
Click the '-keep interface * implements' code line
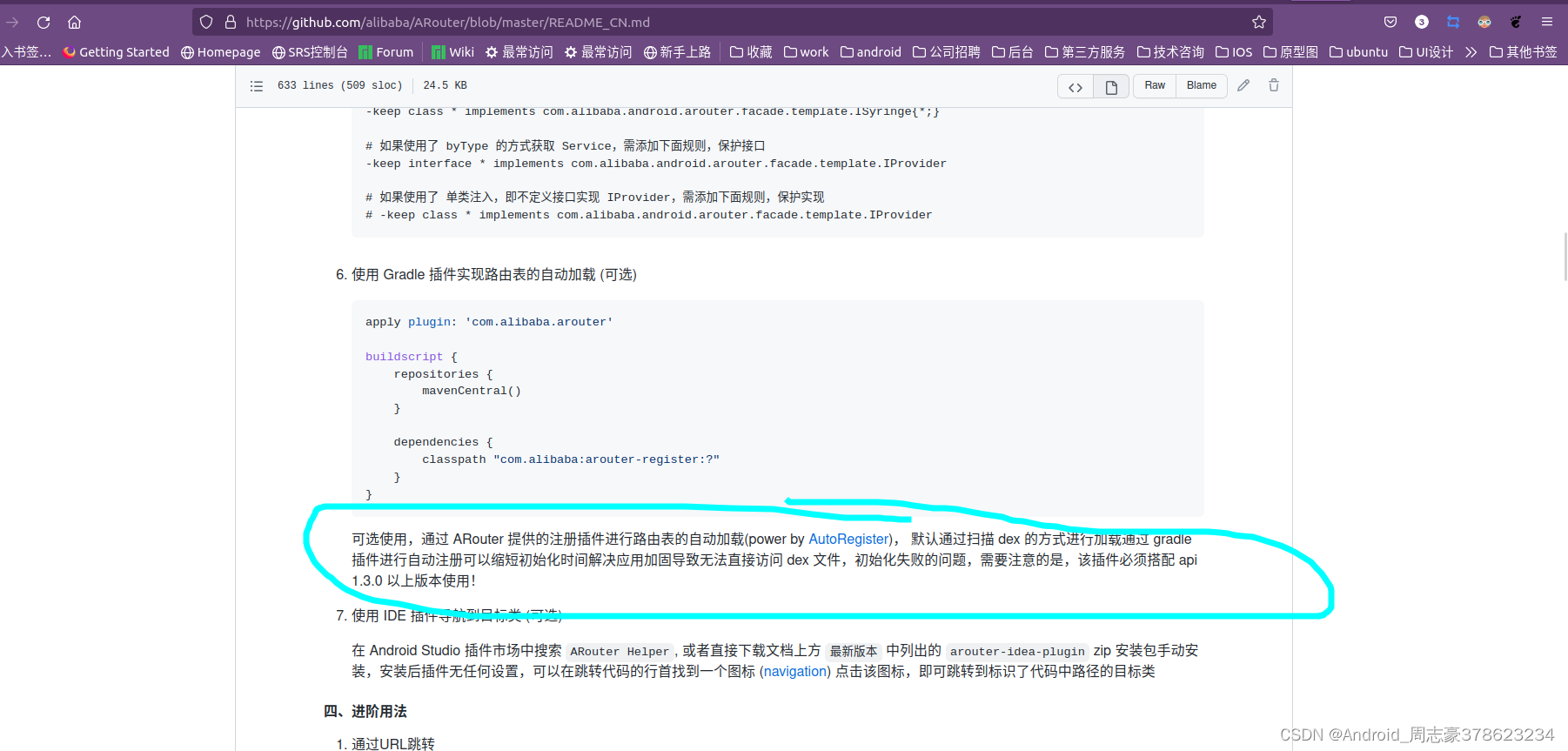click(656, 164)
